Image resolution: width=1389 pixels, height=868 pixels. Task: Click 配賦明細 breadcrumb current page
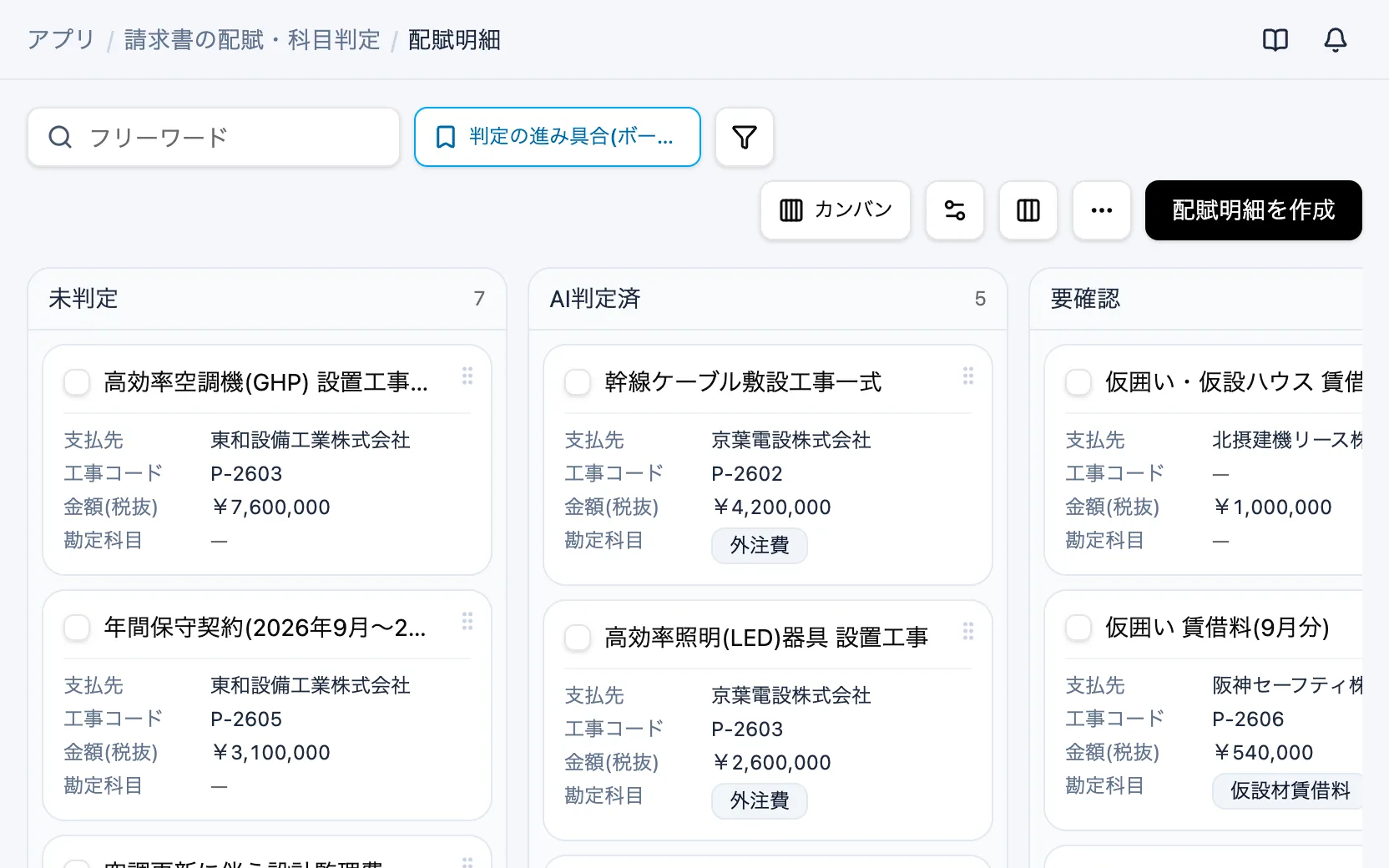tap(454, 40)
